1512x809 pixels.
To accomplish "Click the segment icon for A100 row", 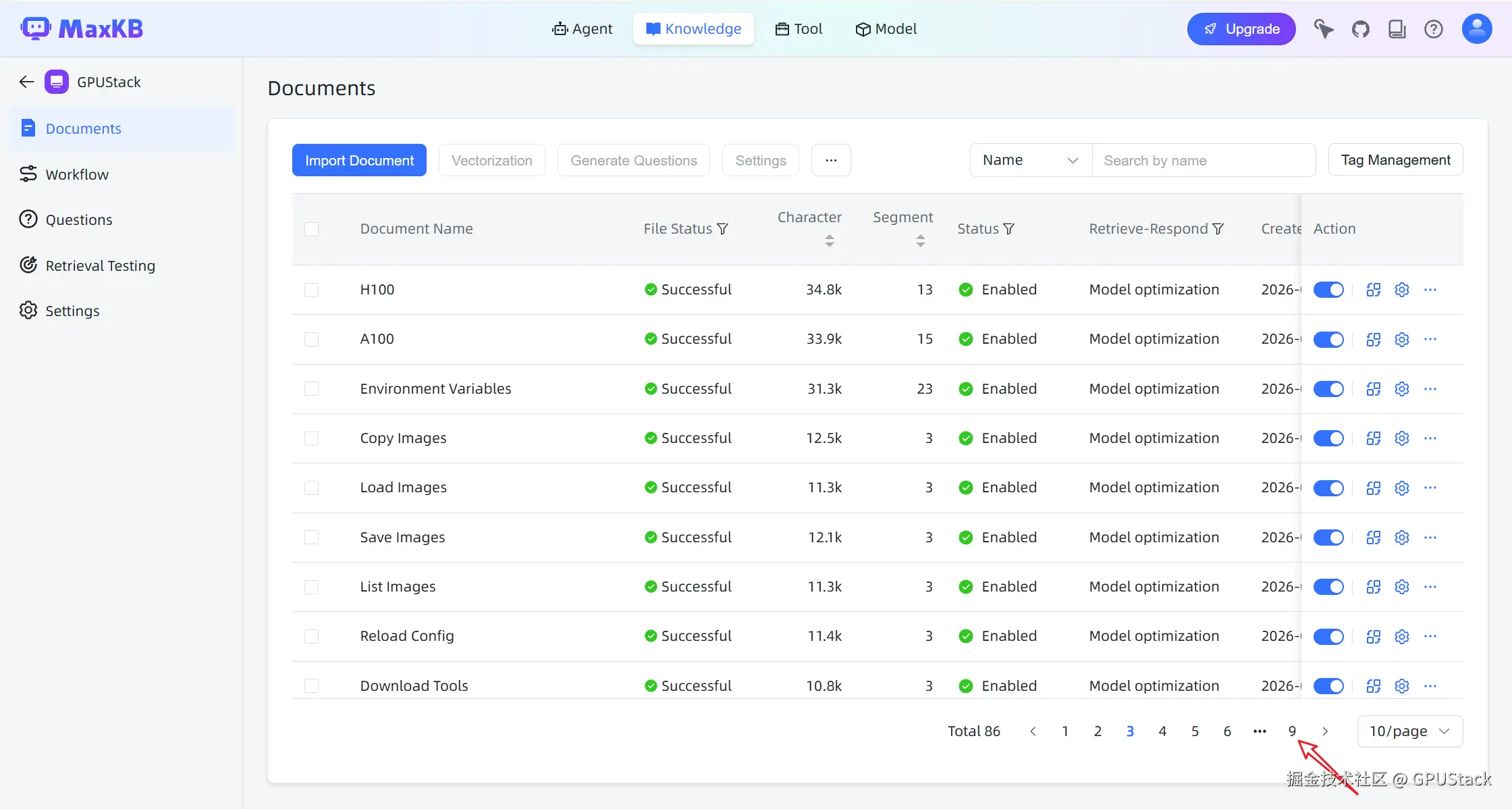I will 1373,339.
